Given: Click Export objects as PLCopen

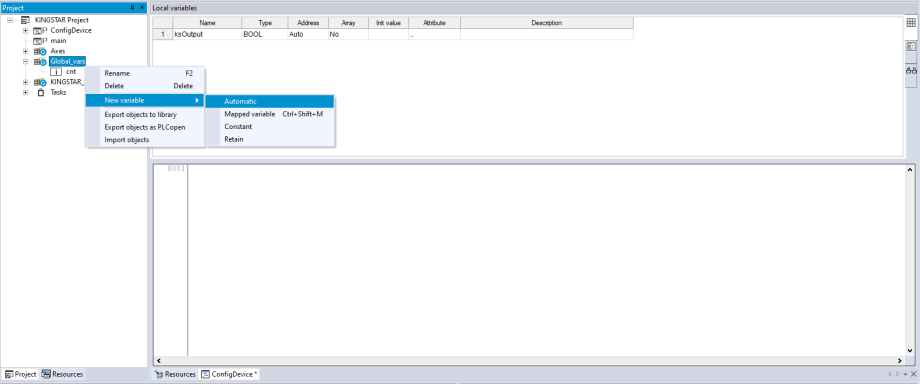Looking at the screenshot, I should (145, 127).
